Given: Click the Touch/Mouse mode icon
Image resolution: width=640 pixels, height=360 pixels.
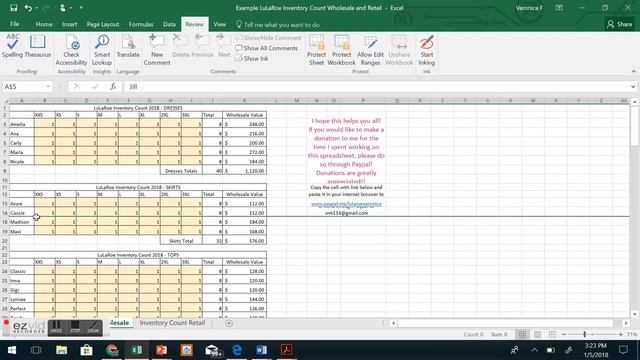Looking at the screenshot, I should pyautogui.click(x=62, y=8).
